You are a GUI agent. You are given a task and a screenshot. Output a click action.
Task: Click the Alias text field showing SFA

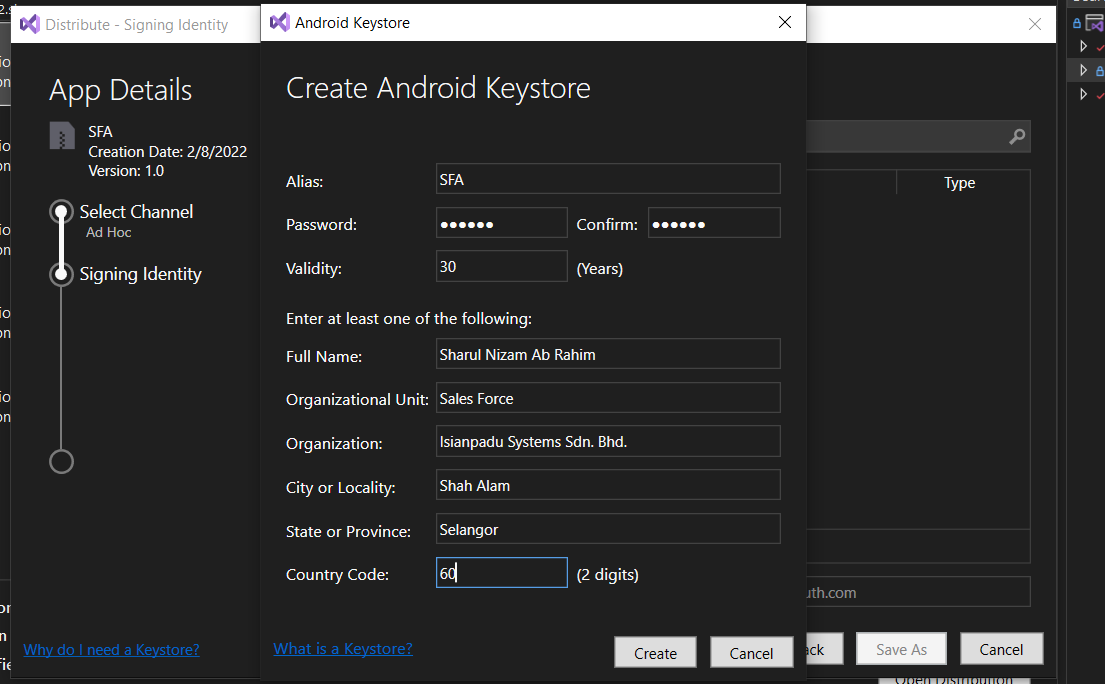(x=607, y=178)
